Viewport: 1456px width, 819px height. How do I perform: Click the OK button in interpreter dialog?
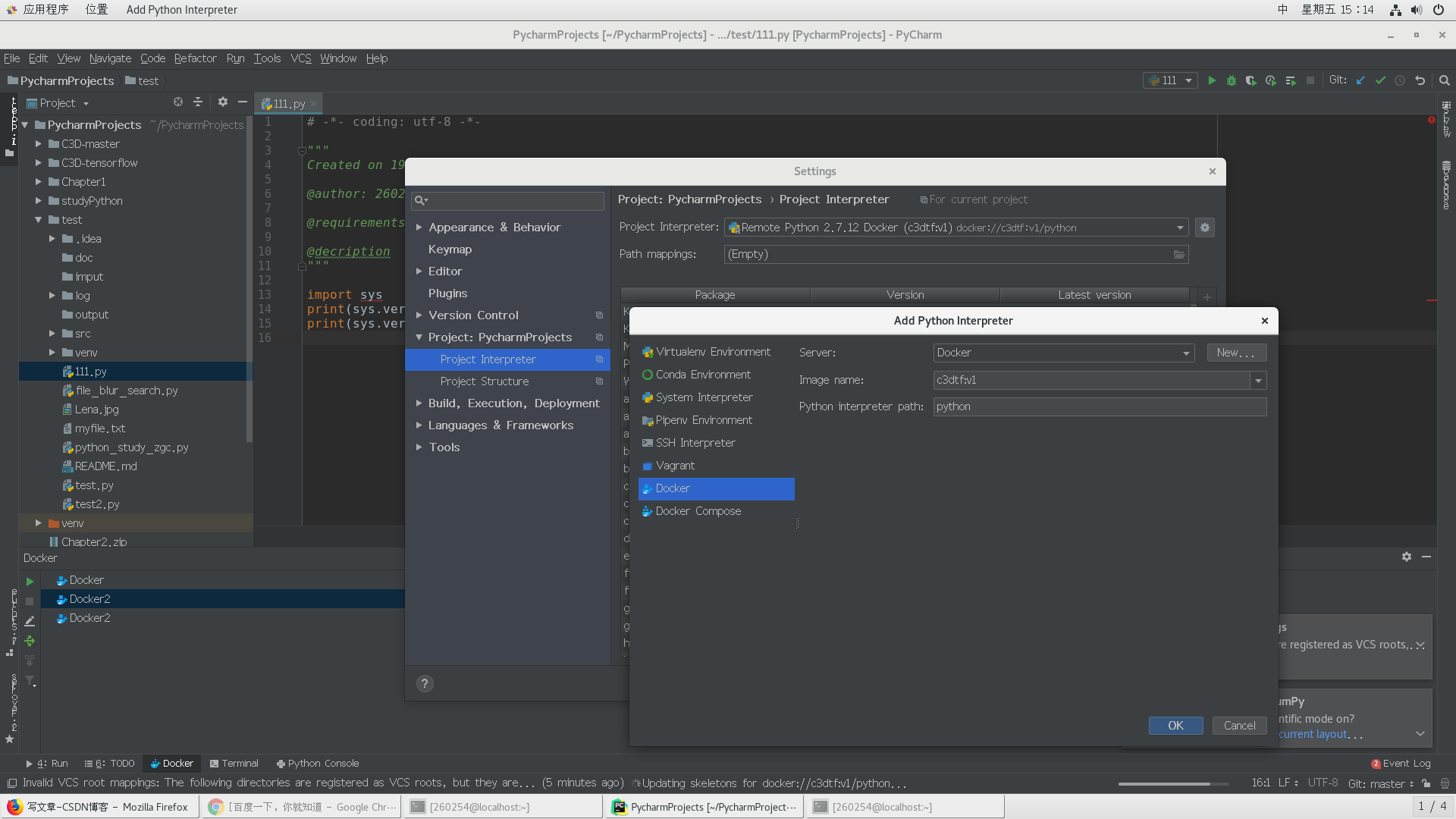1175,726
